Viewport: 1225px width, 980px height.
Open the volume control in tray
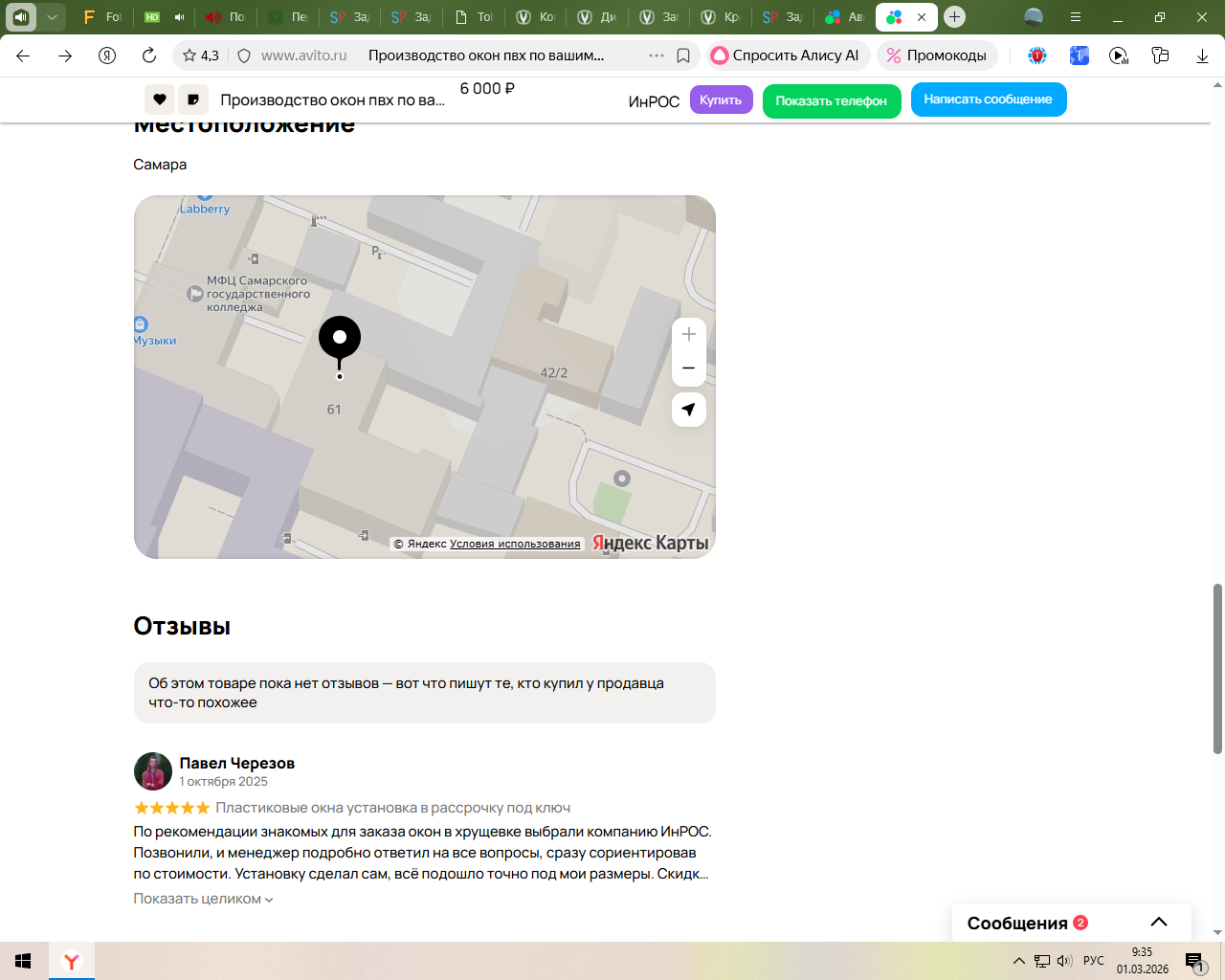[x=1064, y=961]
